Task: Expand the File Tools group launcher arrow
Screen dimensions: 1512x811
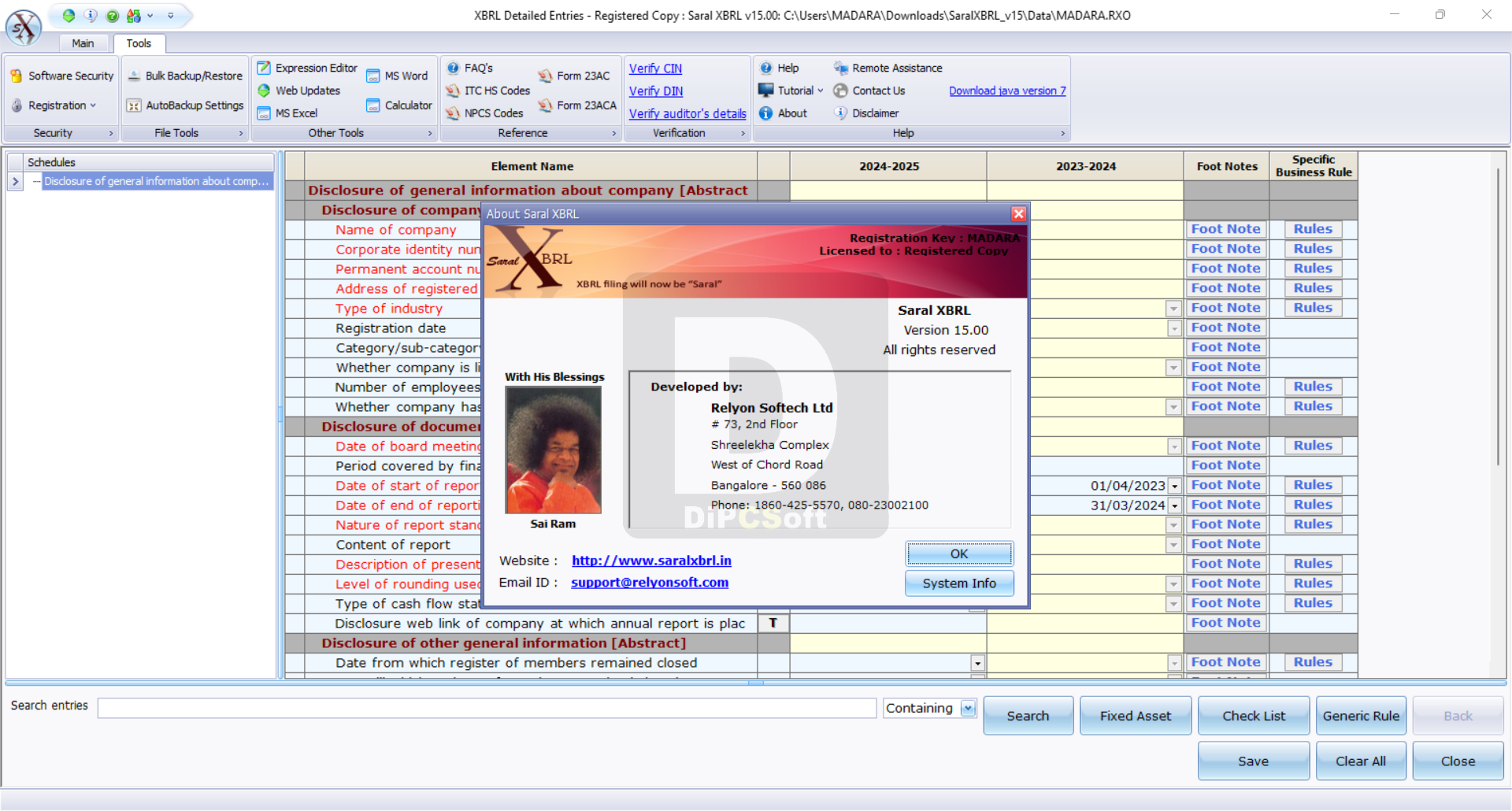Action: pos(241,133)
